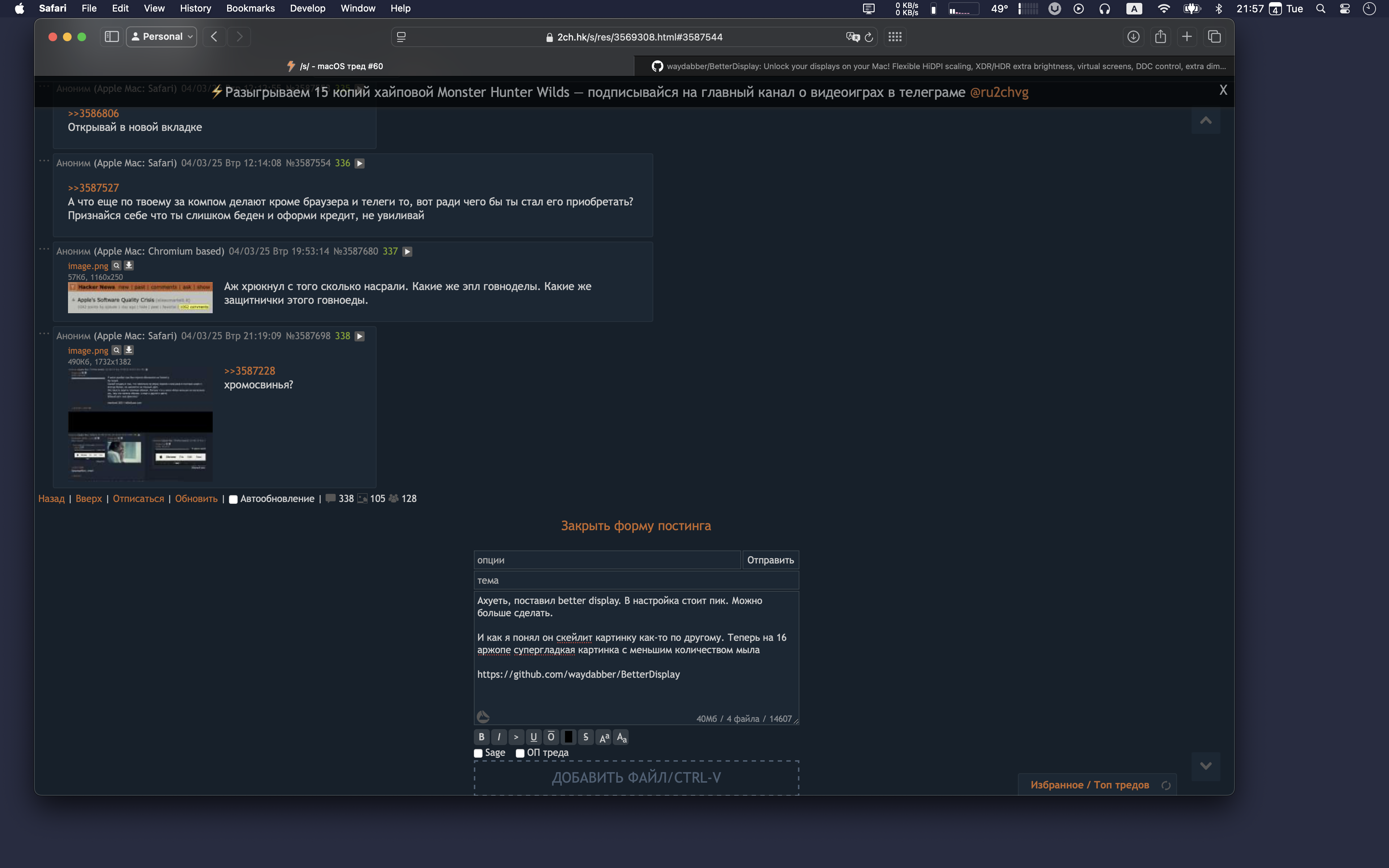Expand replies arrow on post №3587698

[359, 336]
